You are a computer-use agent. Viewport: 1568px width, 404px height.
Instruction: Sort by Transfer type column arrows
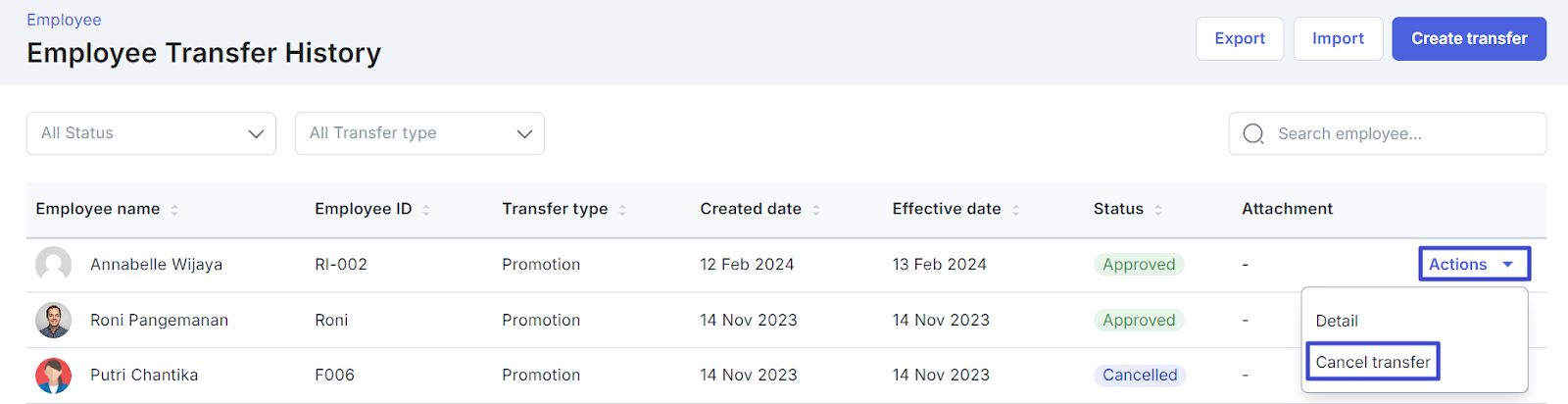(x=622, y=210)
